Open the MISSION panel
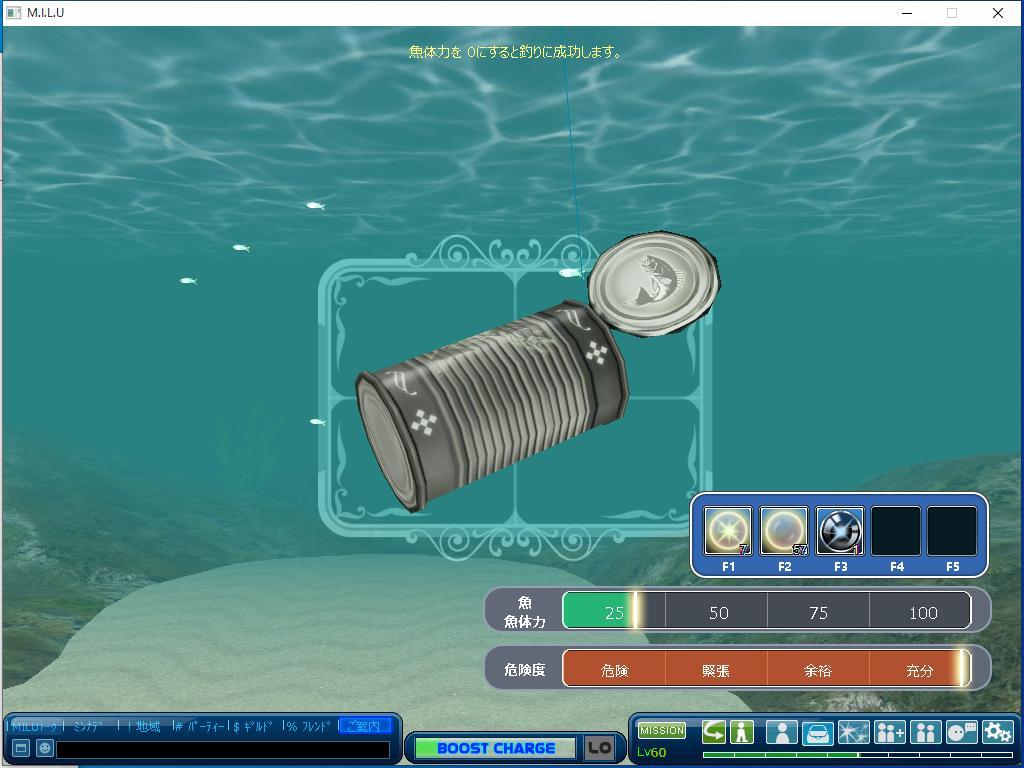The width and height of the screenshot is (1024, 768). 662,730
